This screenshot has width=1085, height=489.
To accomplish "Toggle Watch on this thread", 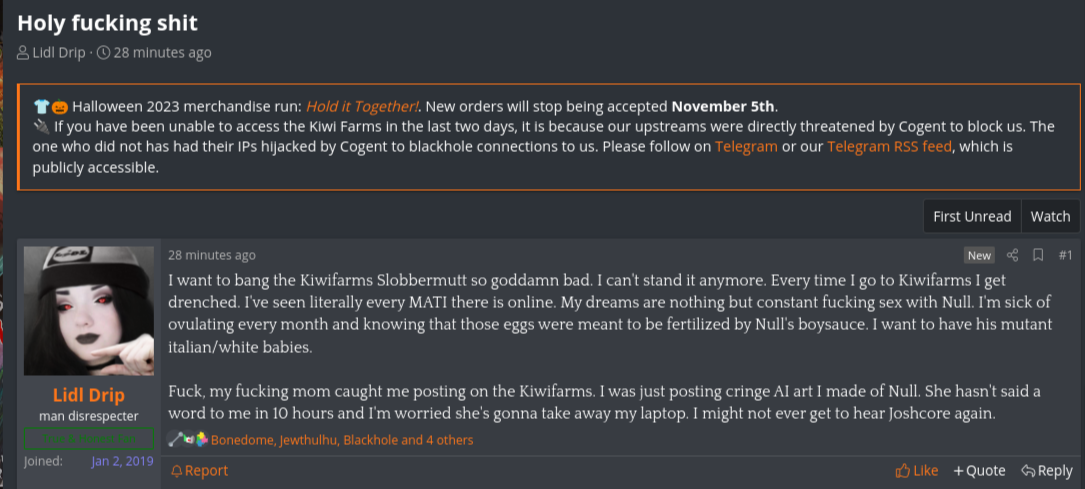I will [1050, 216].
